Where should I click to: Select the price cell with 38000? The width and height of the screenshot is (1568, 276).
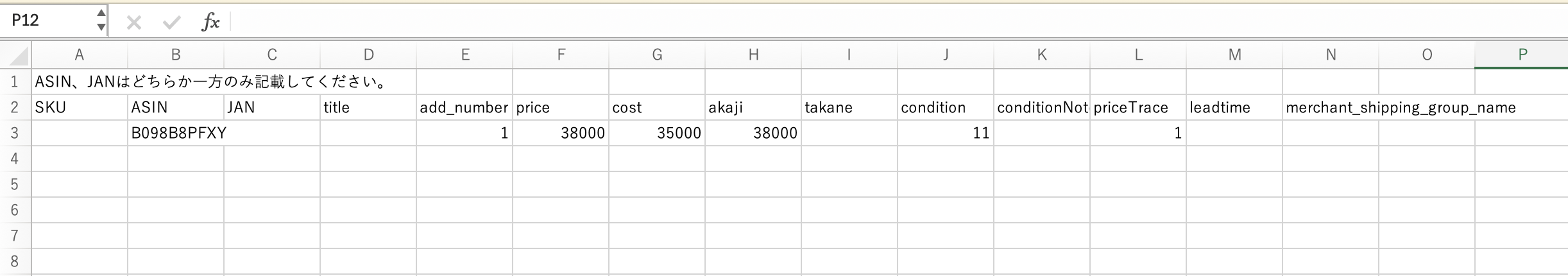tap(561, 133)
